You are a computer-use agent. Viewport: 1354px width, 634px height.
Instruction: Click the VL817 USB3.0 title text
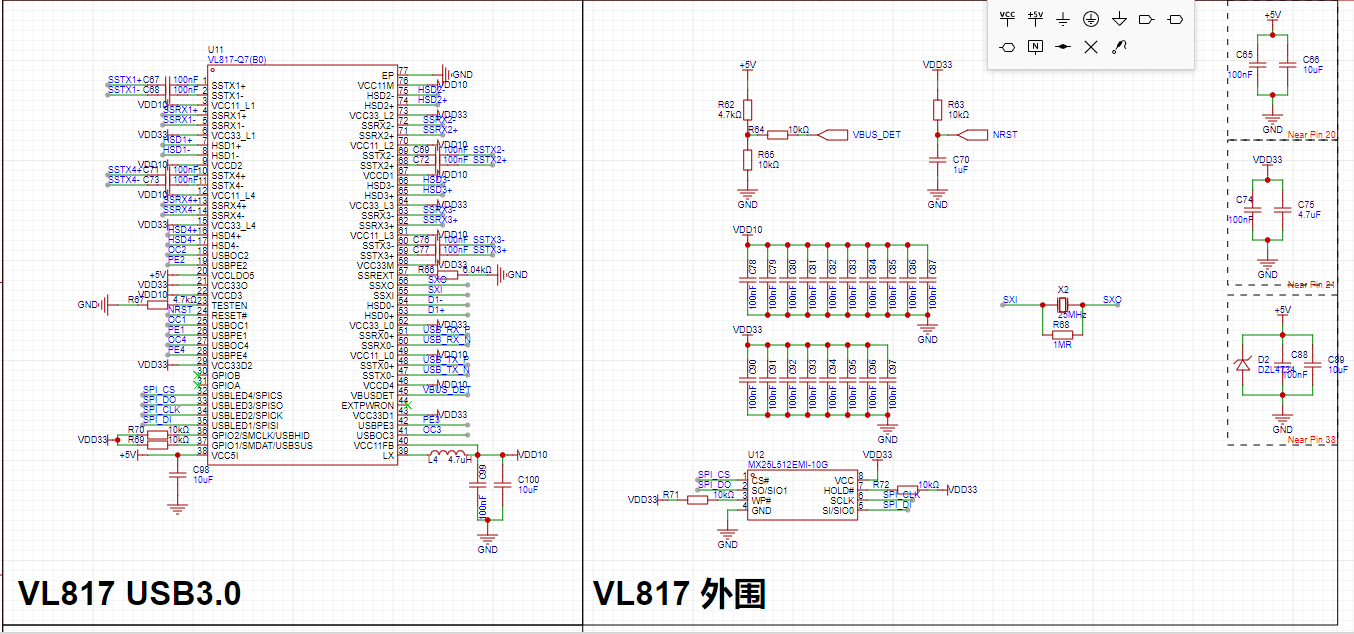(130, 593)
